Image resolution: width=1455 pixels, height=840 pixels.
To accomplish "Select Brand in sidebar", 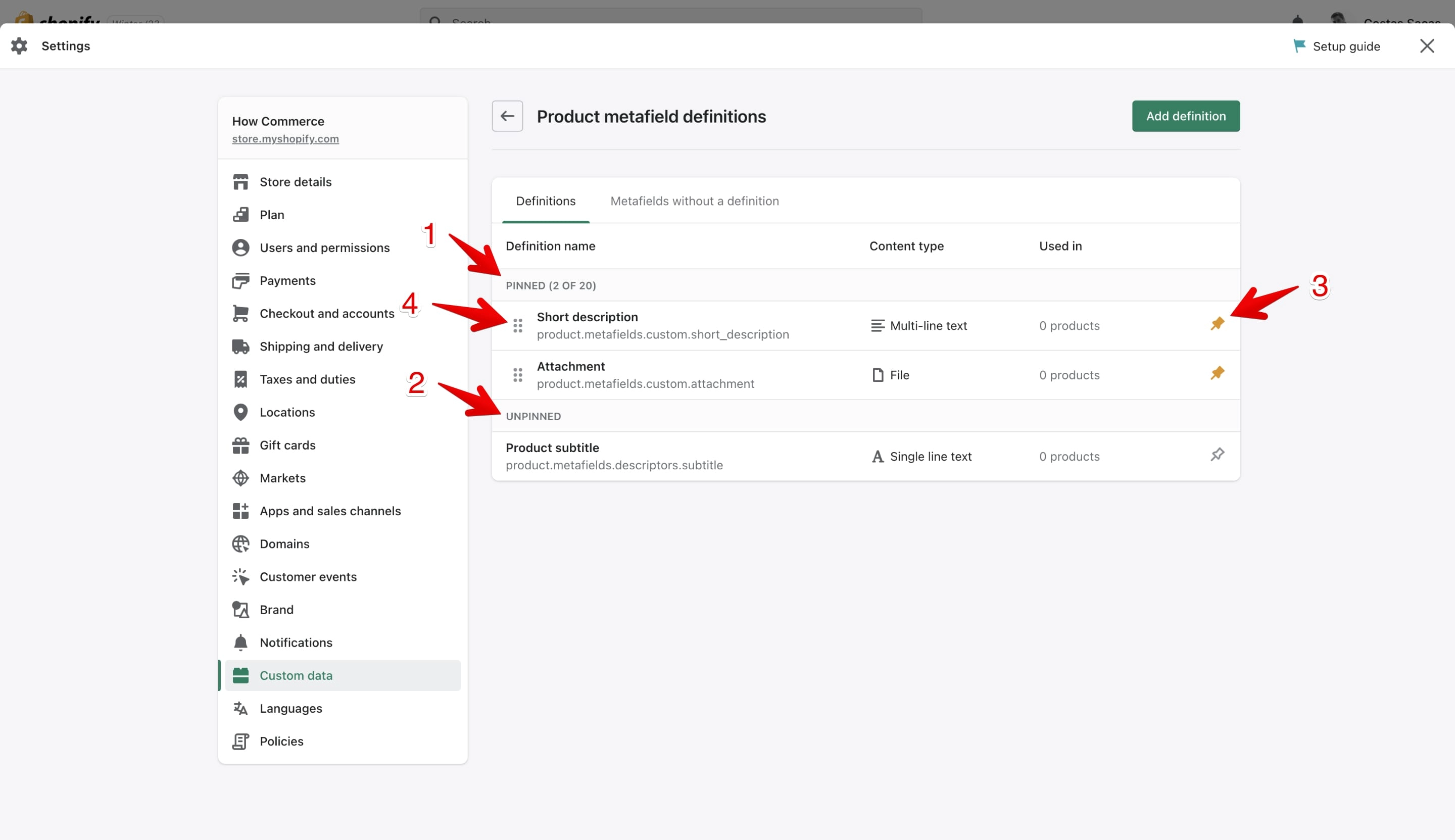I will (x=343, y=609).
